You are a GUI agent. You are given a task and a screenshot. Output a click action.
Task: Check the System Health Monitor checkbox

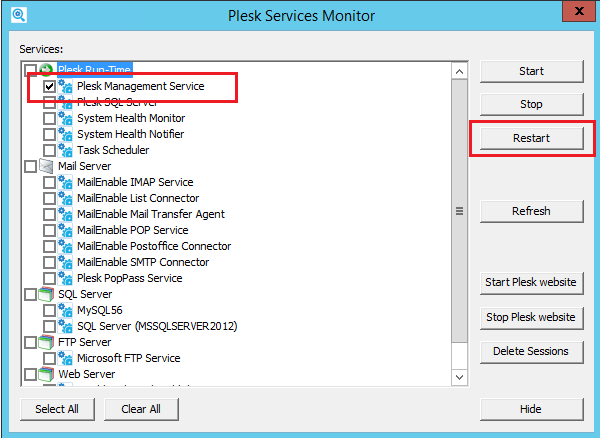(x=49, y=119)
